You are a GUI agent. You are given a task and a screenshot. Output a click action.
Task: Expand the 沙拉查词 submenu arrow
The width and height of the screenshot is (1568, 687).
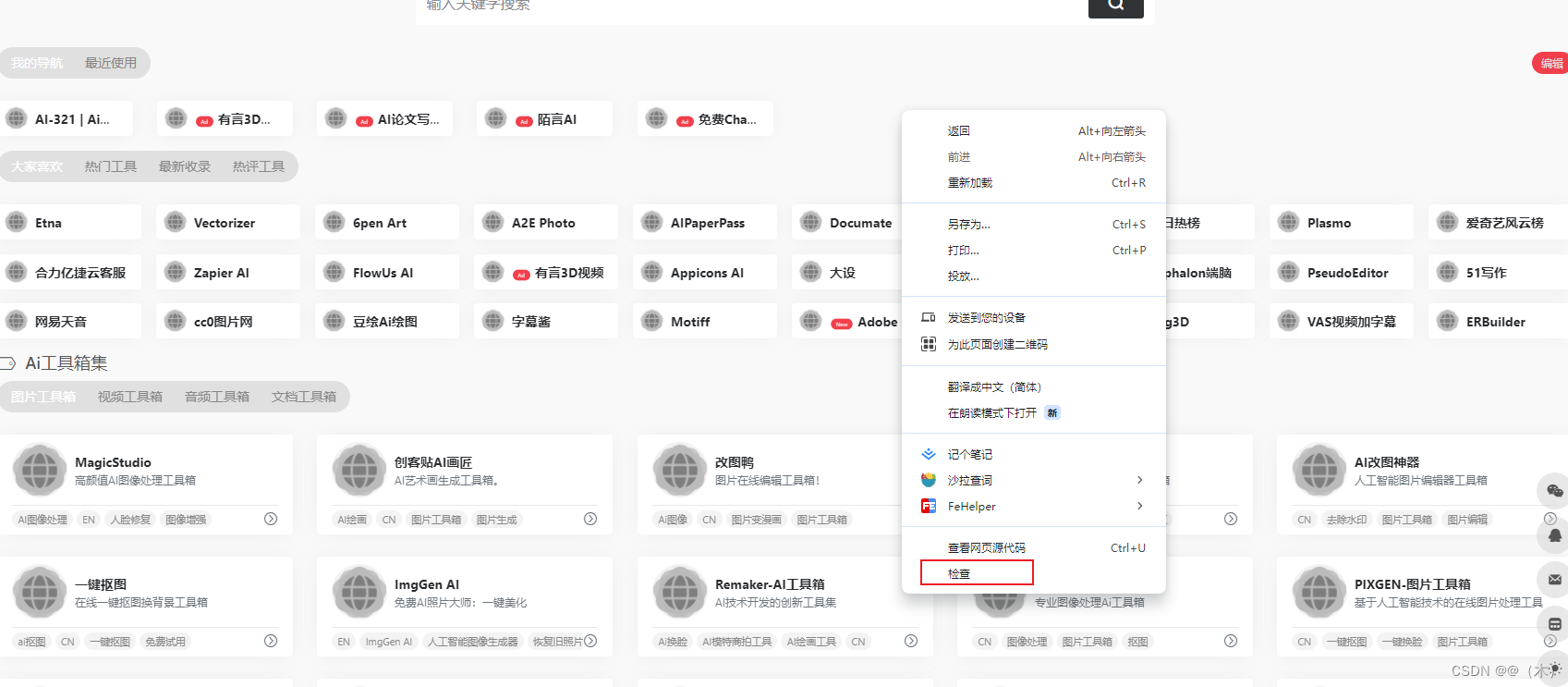(1140, 480)
